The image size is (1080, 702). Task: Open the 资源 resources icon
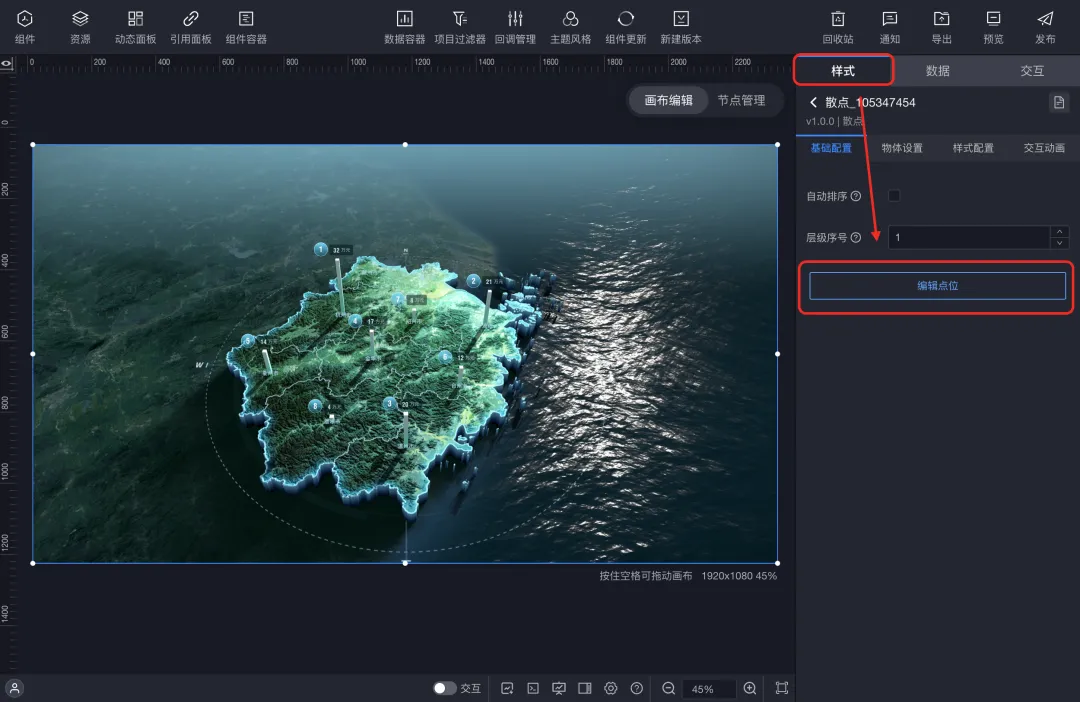click(80, 19)
